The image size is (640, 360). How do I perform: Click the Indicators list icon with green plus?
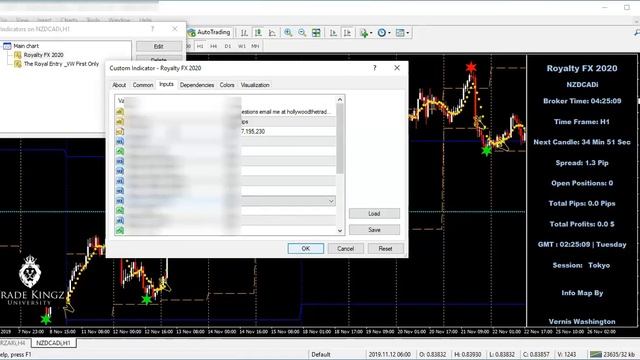click(363, 33)
